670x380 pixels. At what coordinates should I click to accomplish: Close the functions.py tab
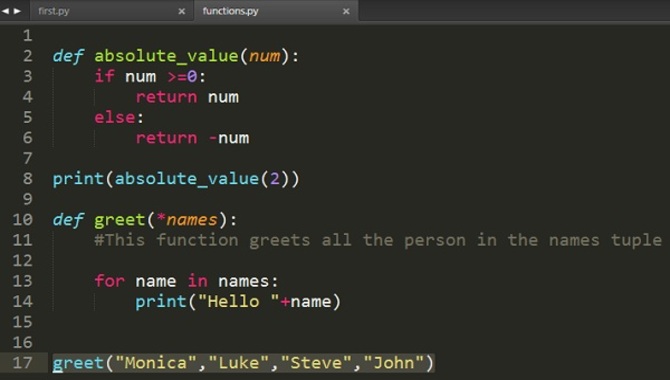click(x=346, y=12)
